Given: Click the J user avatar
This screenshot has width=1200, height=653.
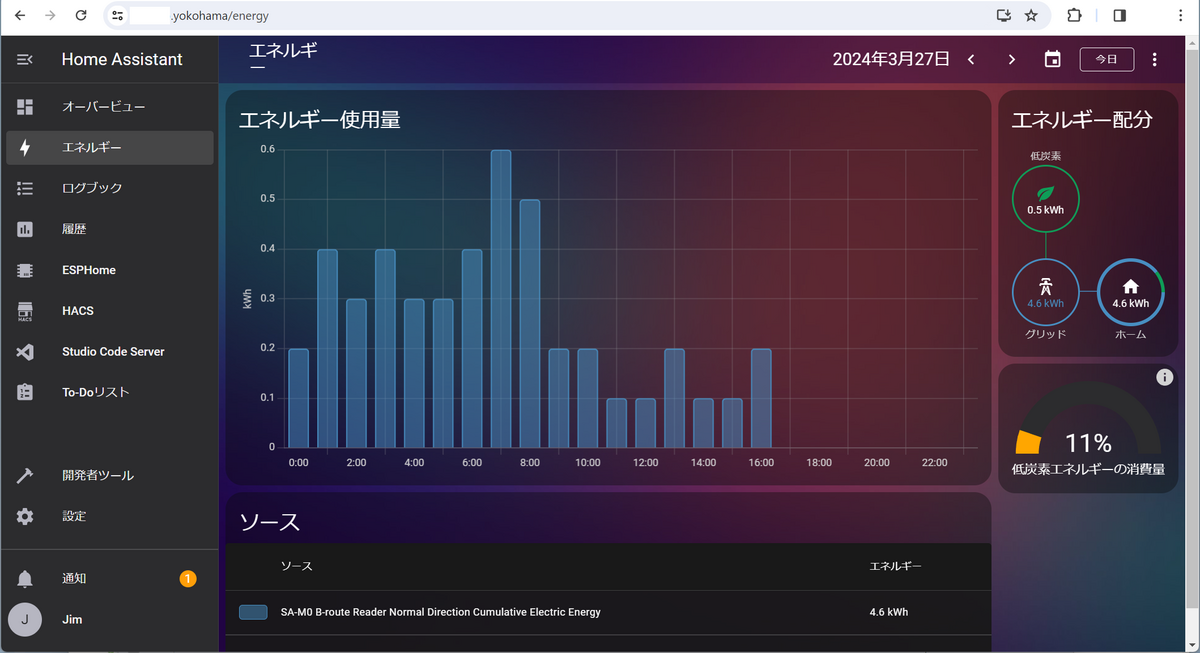Looking at the screenshot, I should pos(25,620).
